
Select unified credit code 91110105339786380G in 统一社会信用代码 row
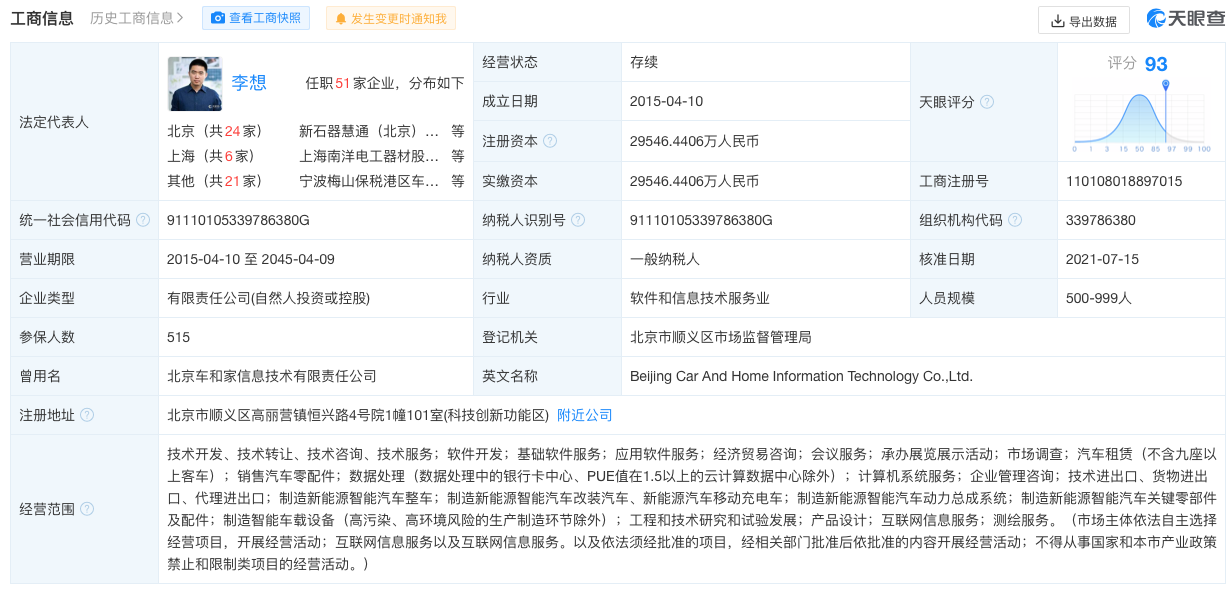(238, 220)
